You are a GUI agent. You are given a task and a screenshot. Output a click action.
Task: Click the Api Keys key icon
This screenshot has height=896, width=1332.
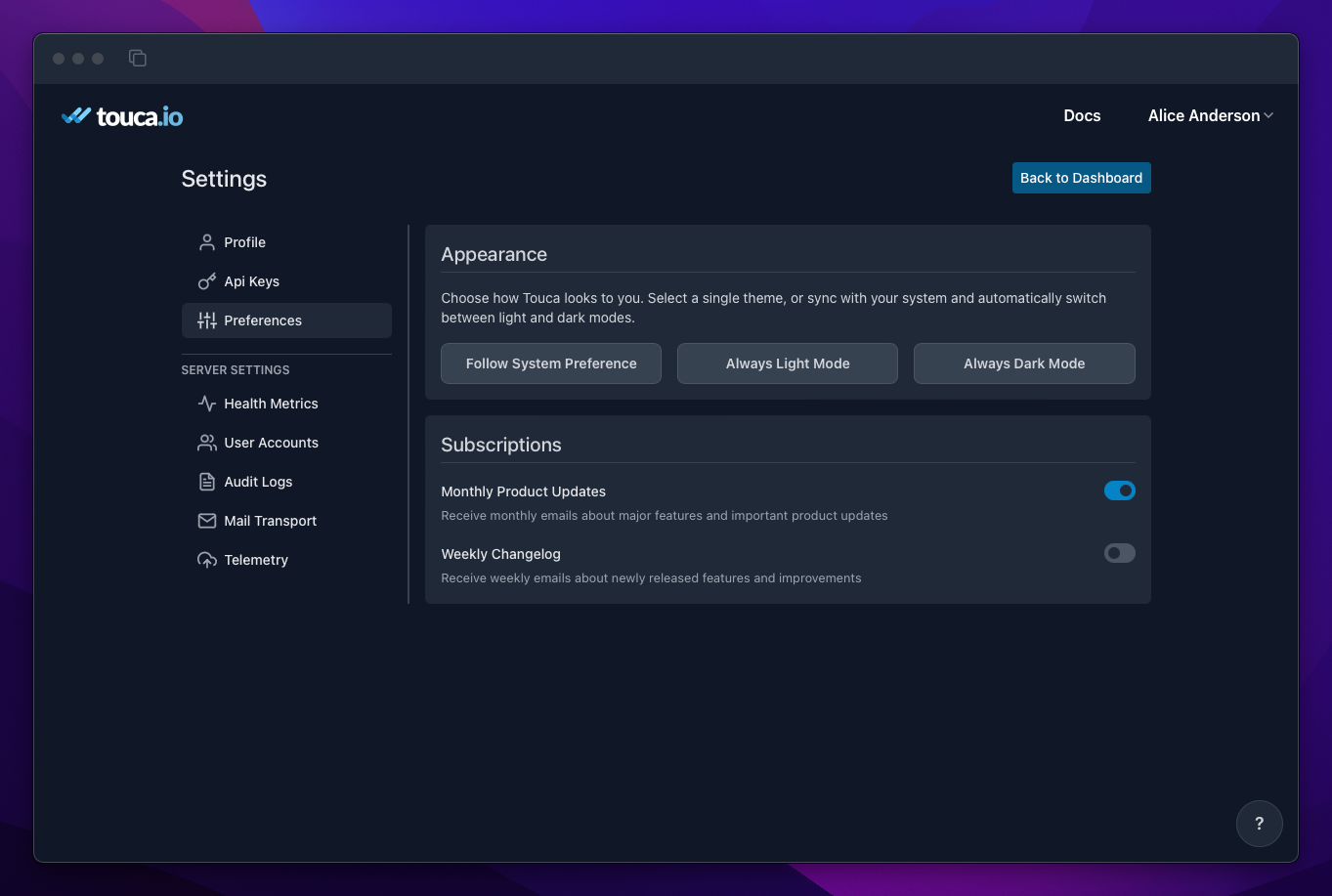[x=207, y=281]
